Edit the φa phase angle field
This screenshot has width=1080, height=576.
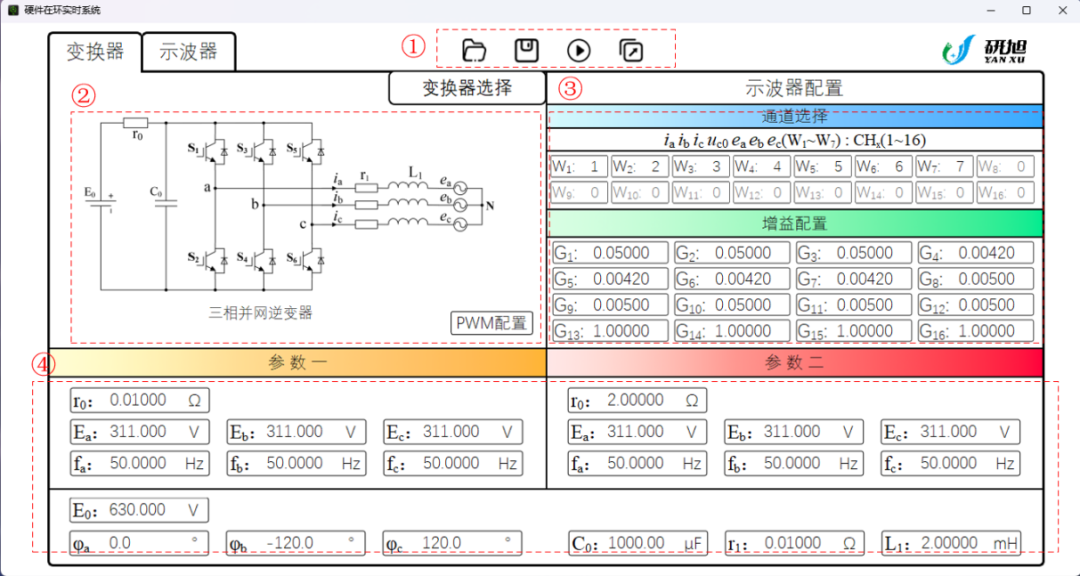[140, 543]
